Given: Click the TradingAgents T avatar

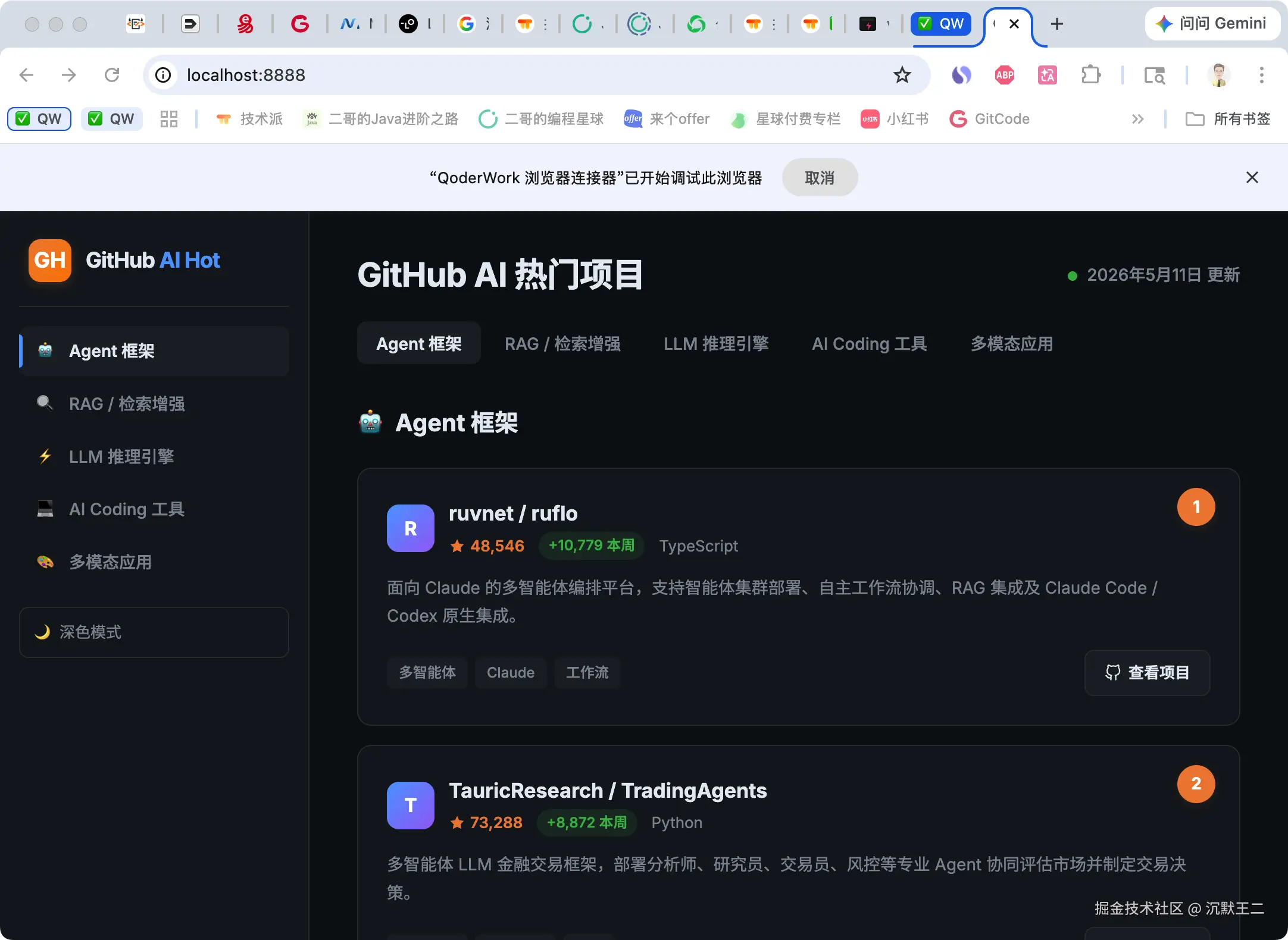Looking at the screenshot, I should (411, 805).
